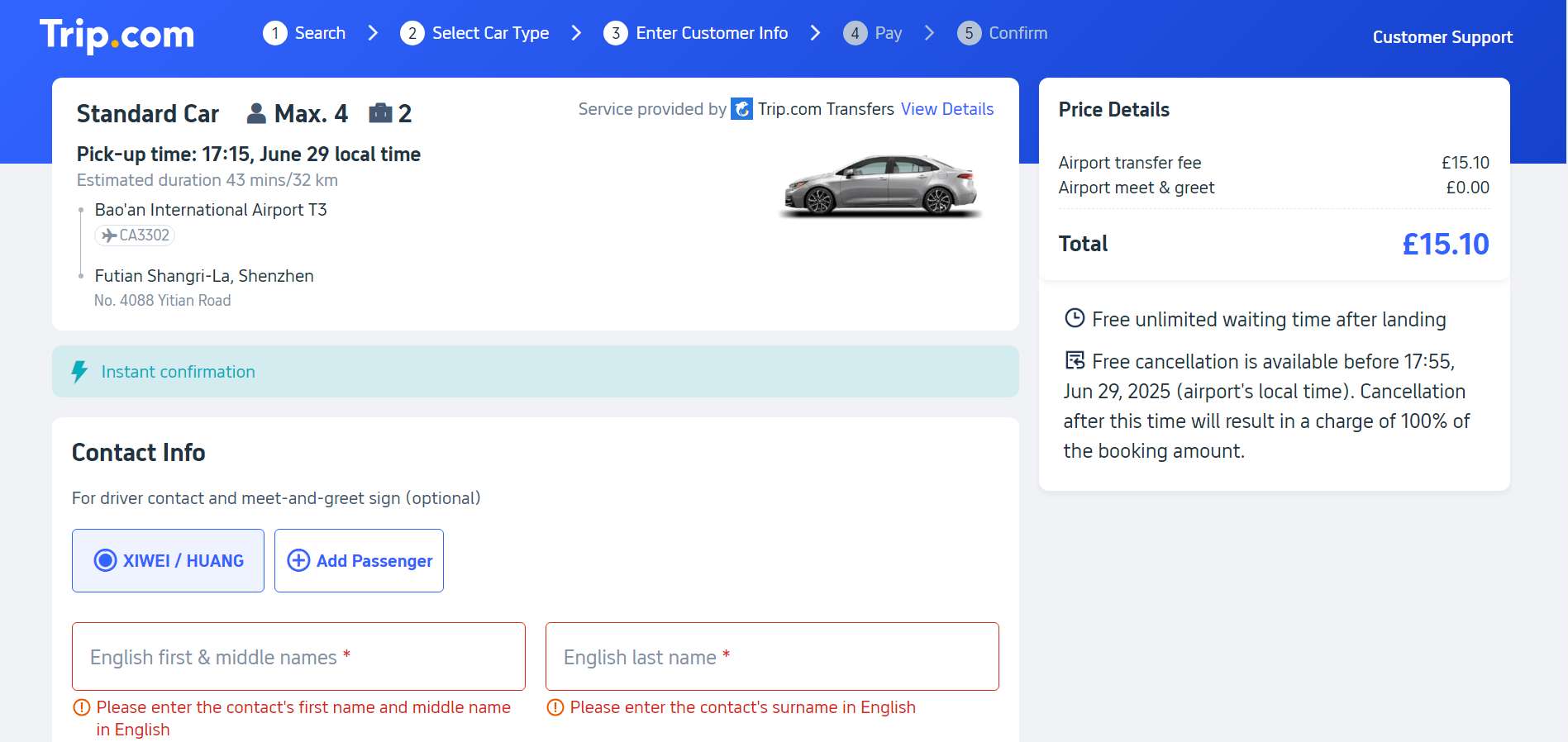Click the Estimated duration 43 mins text
Image resolution: width=1568 pixels, height=742 pixels.
207,180
